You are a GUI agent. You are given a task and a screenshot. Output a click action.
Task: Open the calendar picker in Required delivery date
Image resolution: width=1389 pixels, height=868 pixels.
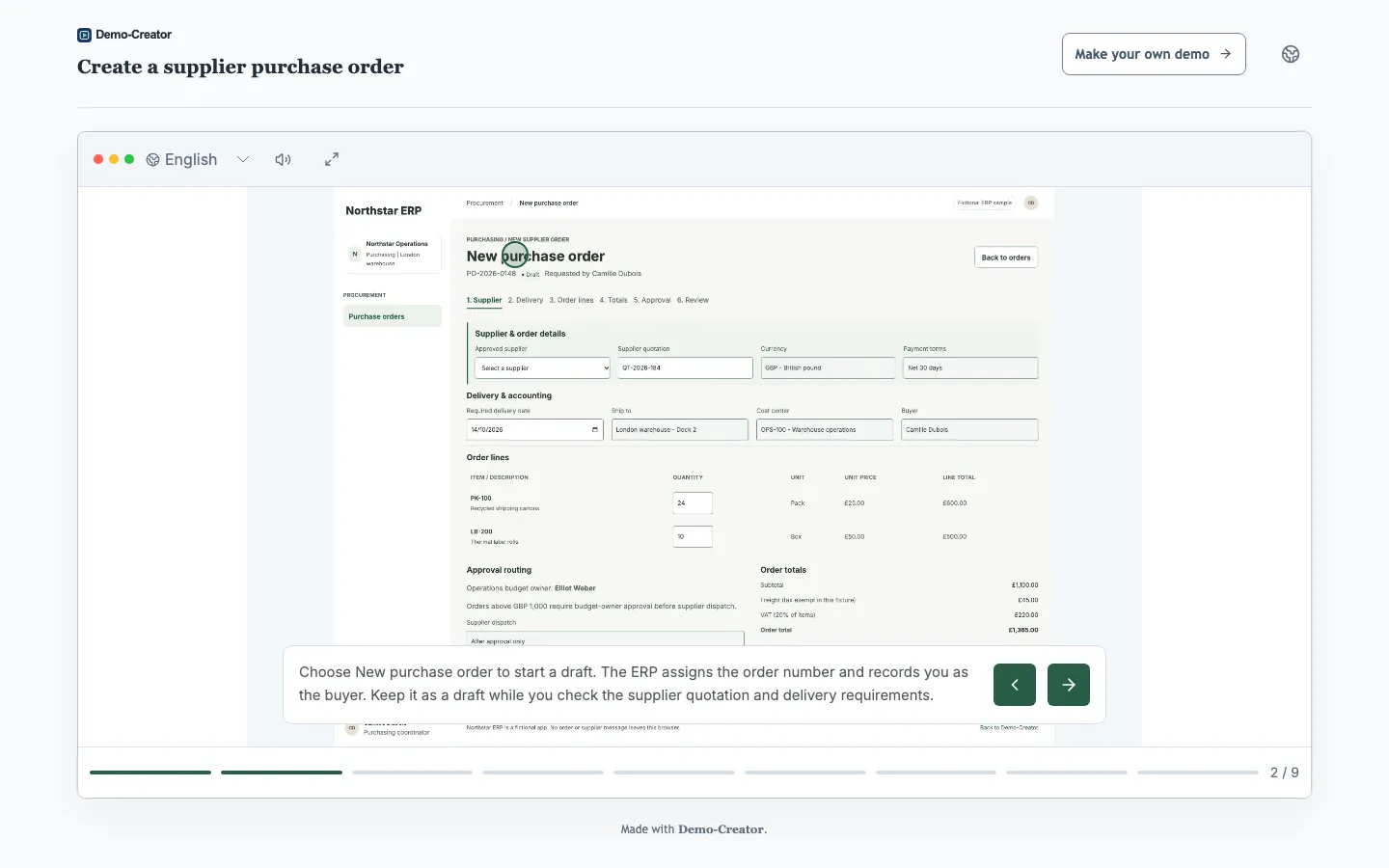click(x=595, y=430)
